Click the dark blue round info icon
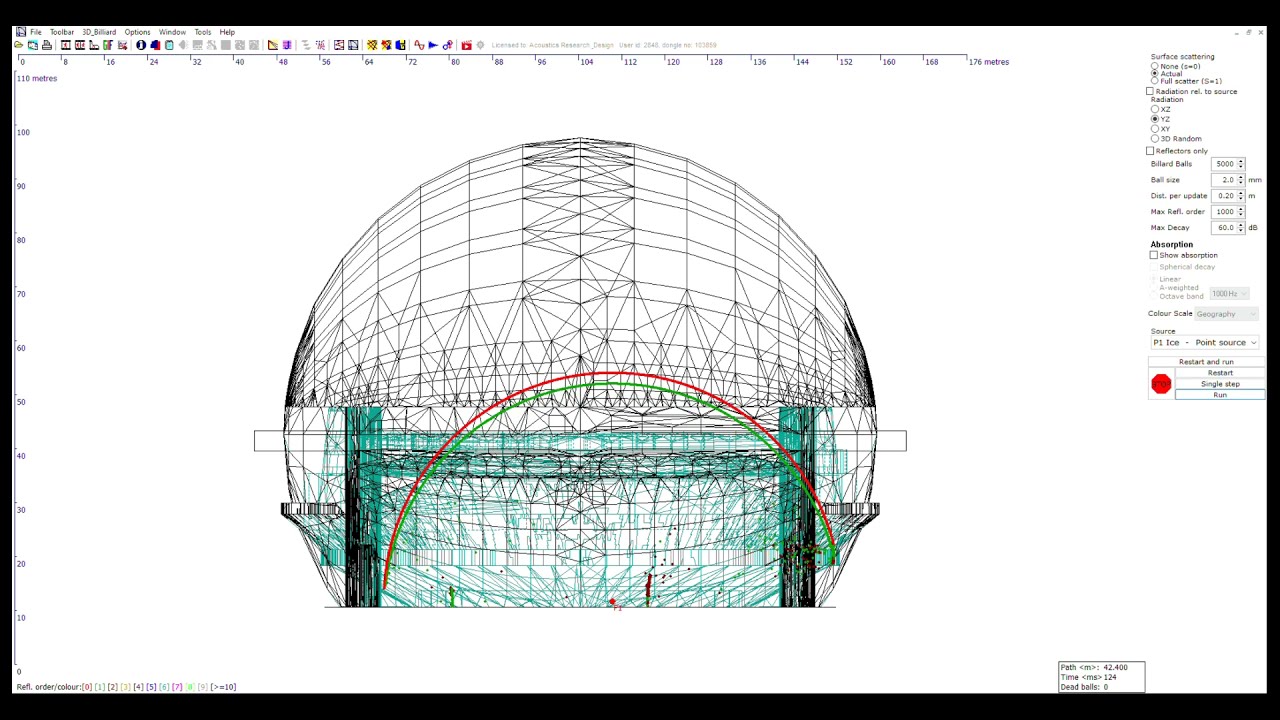Viewport: 1280px width, 720px height. pos(141,45)
